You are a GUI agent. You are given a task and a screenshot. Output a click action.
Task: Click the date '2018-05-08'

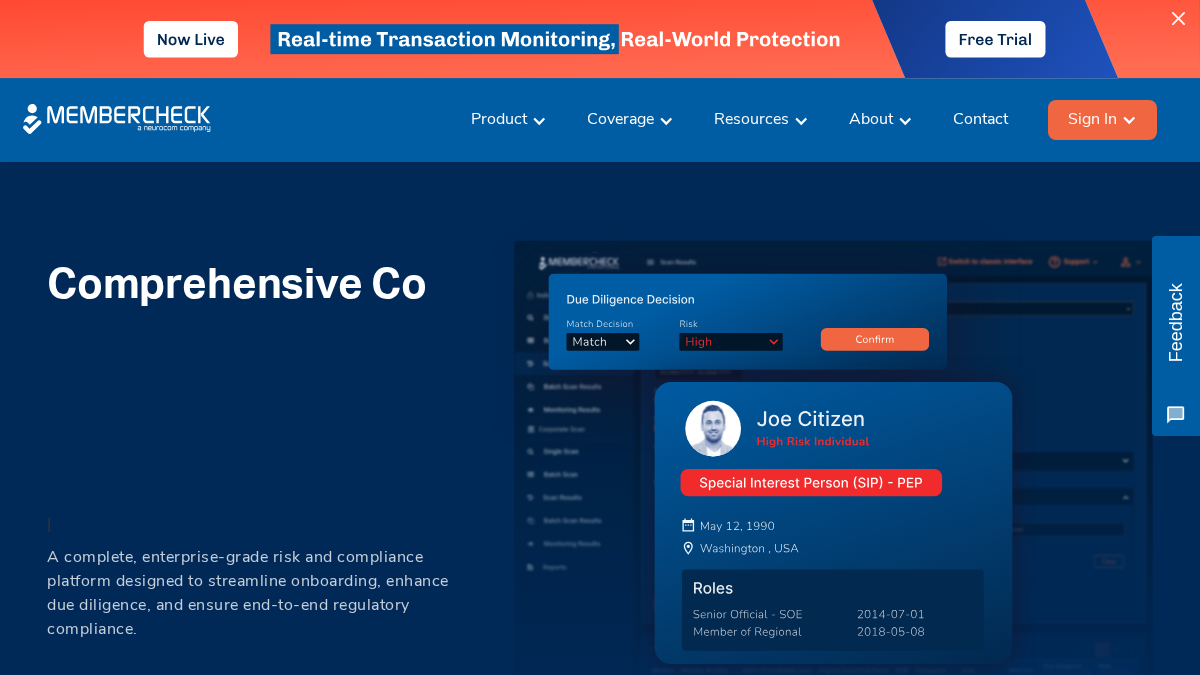[x=891, y=632]
